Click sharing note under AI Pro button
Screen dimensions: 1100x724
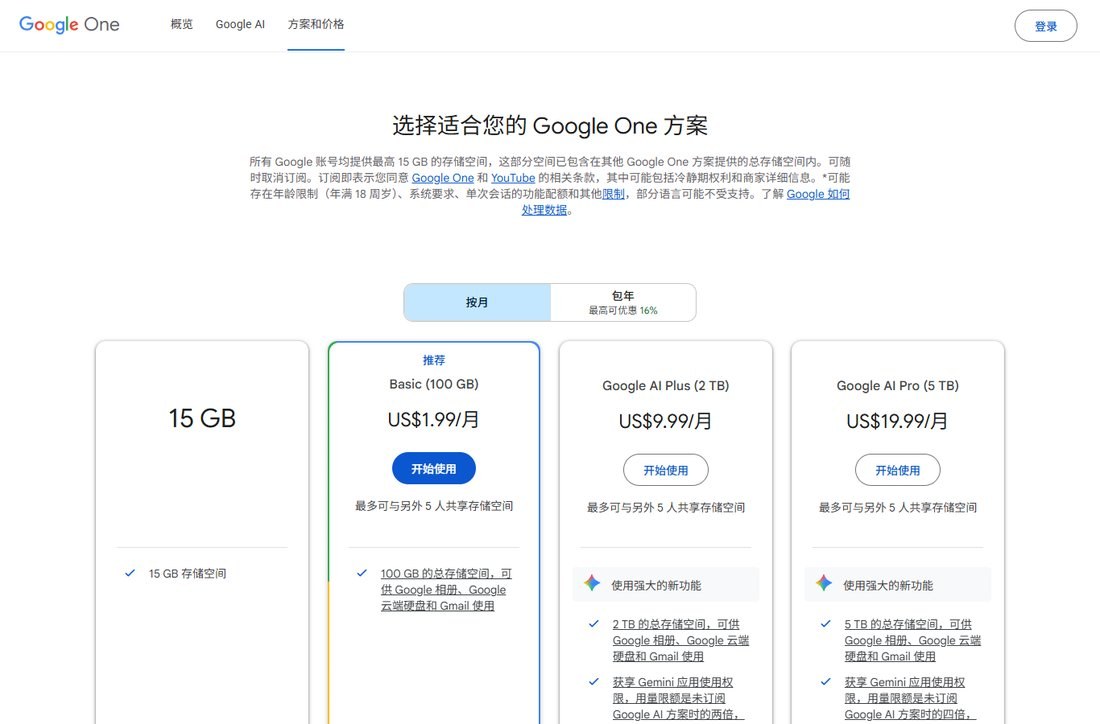[x=897, y=507]
